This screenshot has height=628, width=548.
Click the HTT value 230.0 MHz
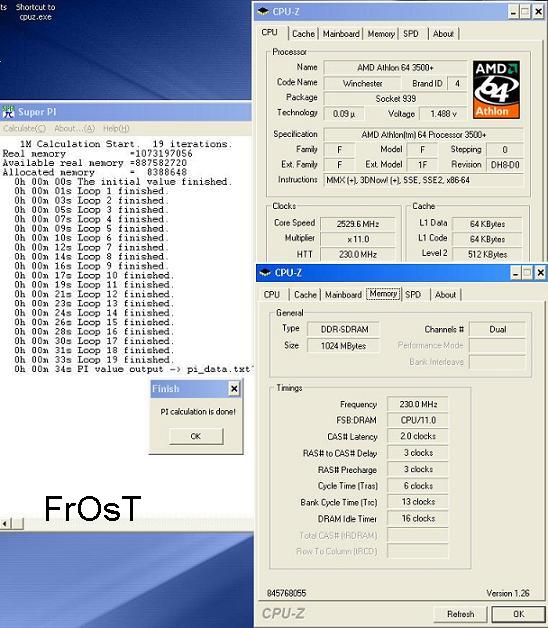(358, 254)
